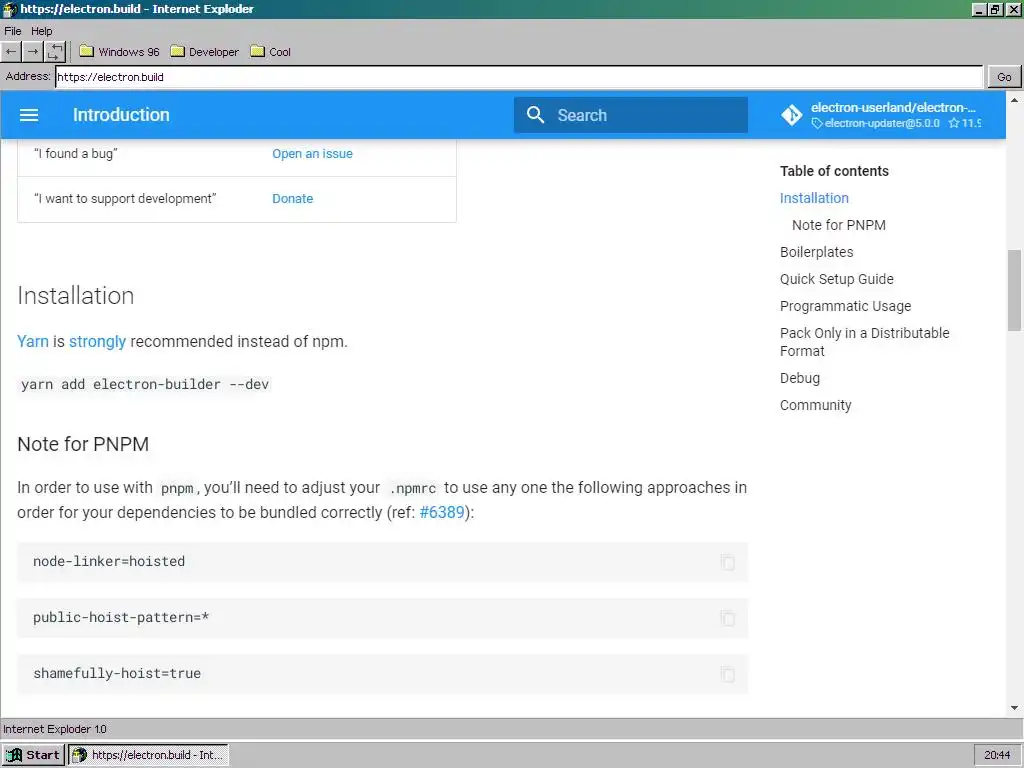
Task: Click the "I want to support development" cell
Action: tap(125, 199)
